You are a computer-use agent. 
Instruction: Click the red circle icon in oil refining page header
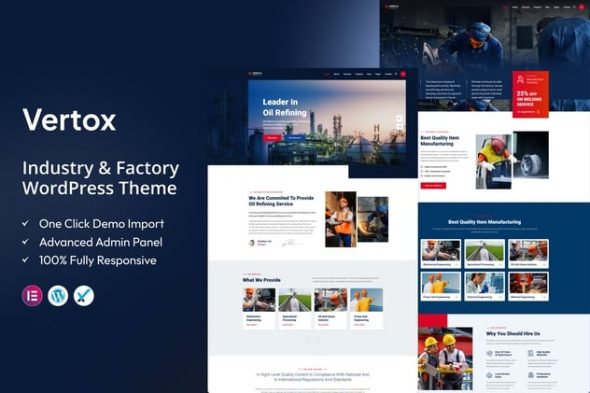(x=403, y=74)
